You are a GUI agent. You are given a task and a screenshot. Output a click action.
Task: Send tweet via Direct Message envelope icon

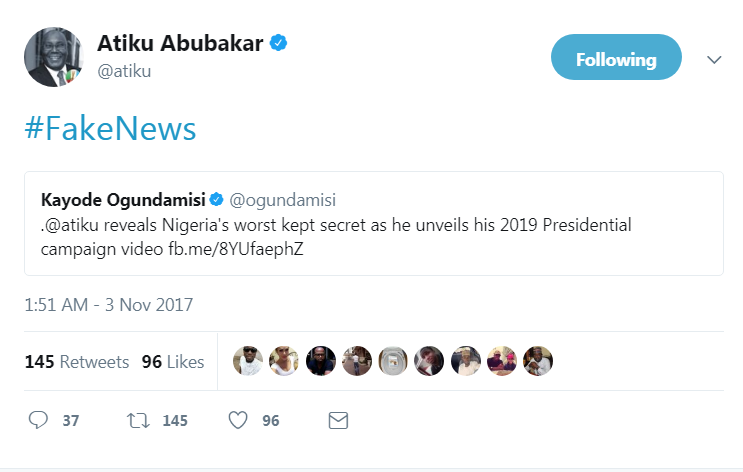pos(338,420)
